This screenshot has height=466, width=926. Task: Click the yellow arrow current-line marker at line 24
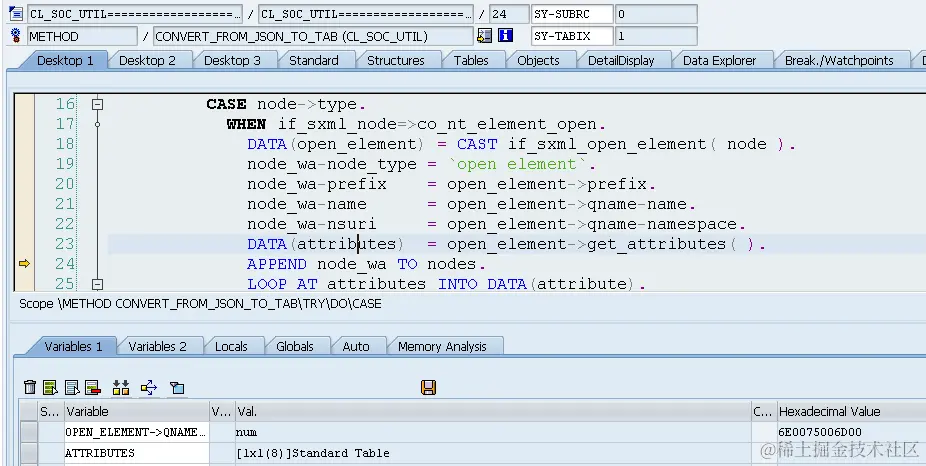coord(24,263)
